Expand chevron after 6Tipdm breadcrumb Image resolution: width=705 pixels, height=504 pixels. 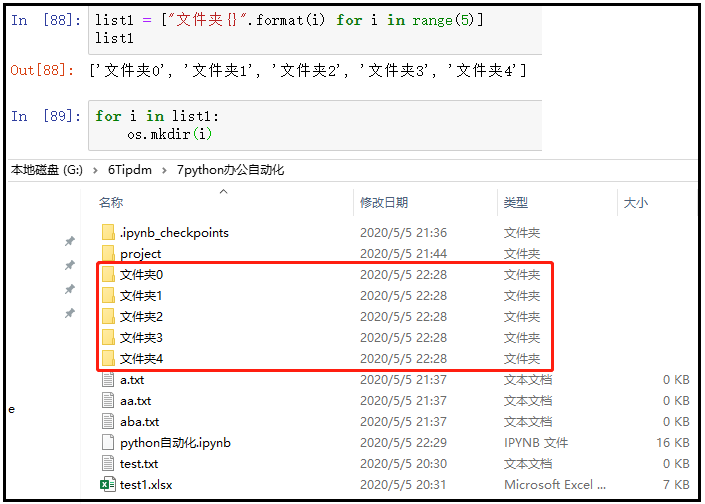(164, 170)
